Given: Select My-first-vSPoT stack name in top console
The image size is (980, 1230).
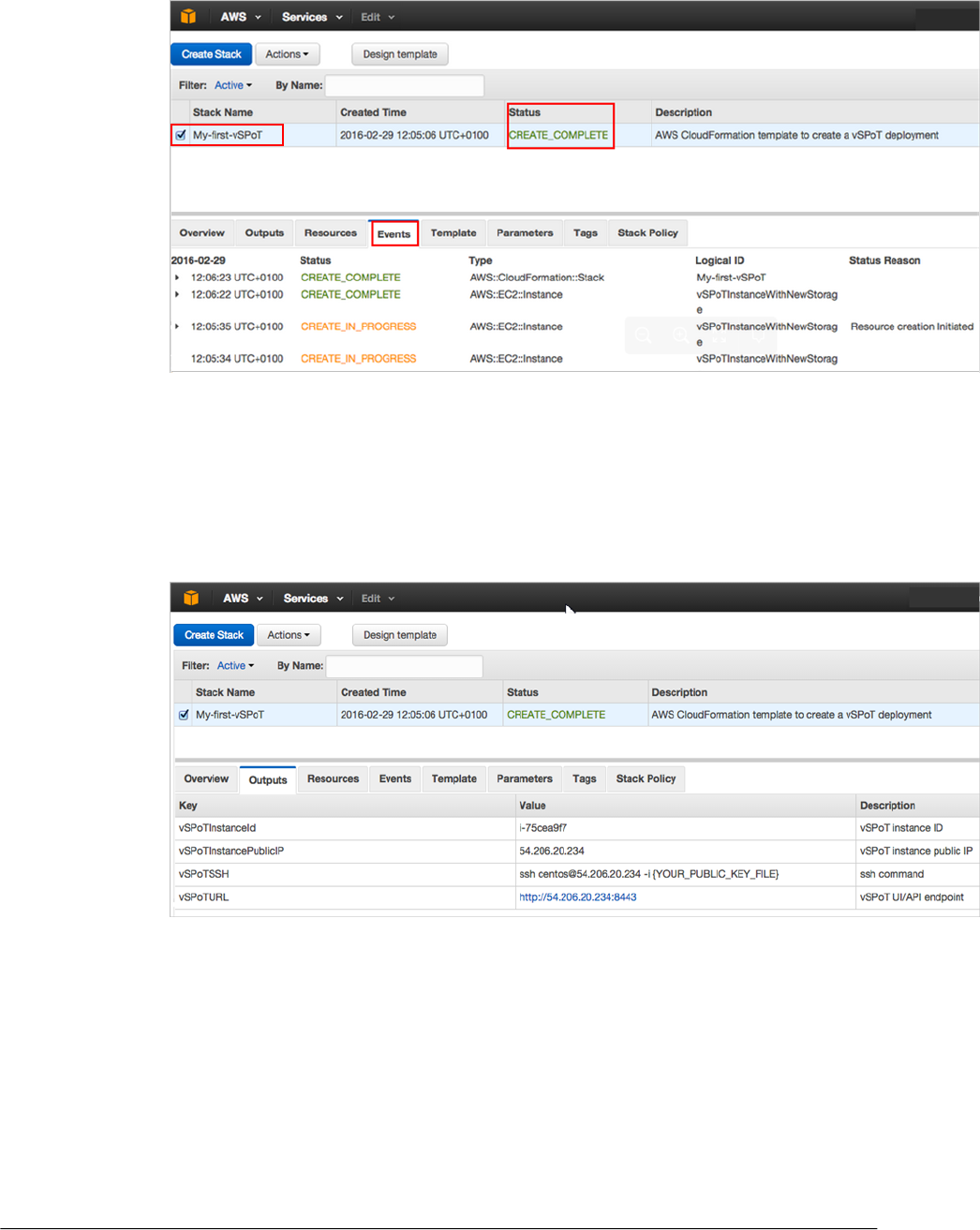Looking at the screenshot, I should tap(228, 135).
